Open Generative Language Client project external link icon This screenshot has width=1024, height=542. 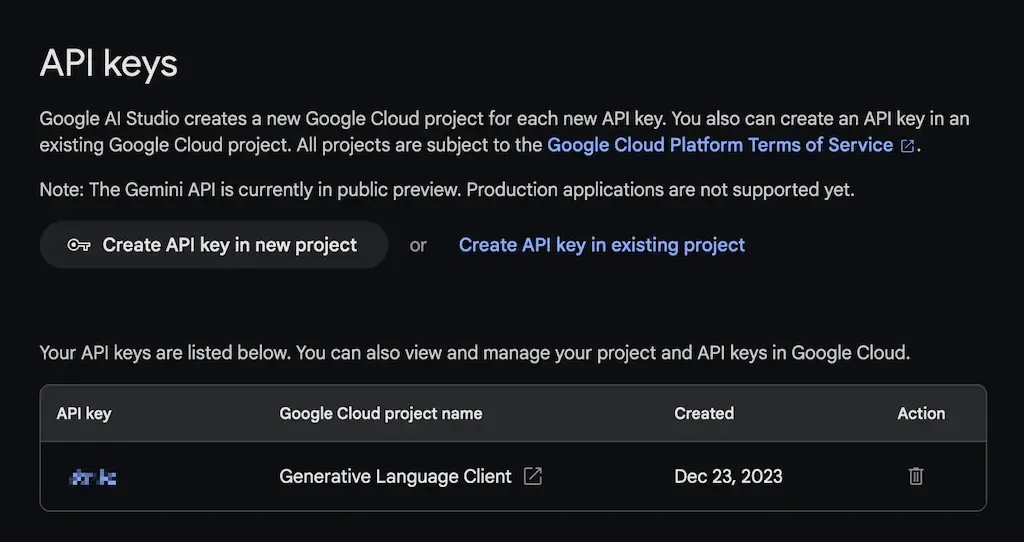click(533, 476)
